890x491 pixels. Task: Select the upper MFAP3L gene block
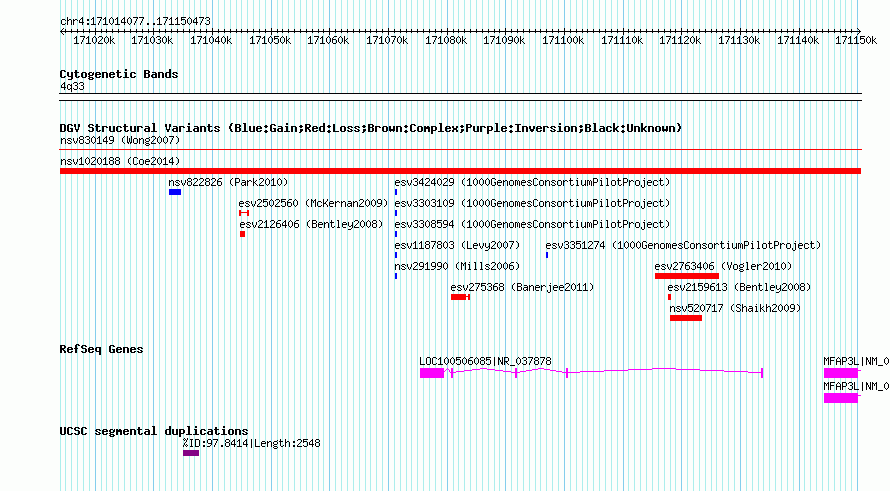(841, 373)
